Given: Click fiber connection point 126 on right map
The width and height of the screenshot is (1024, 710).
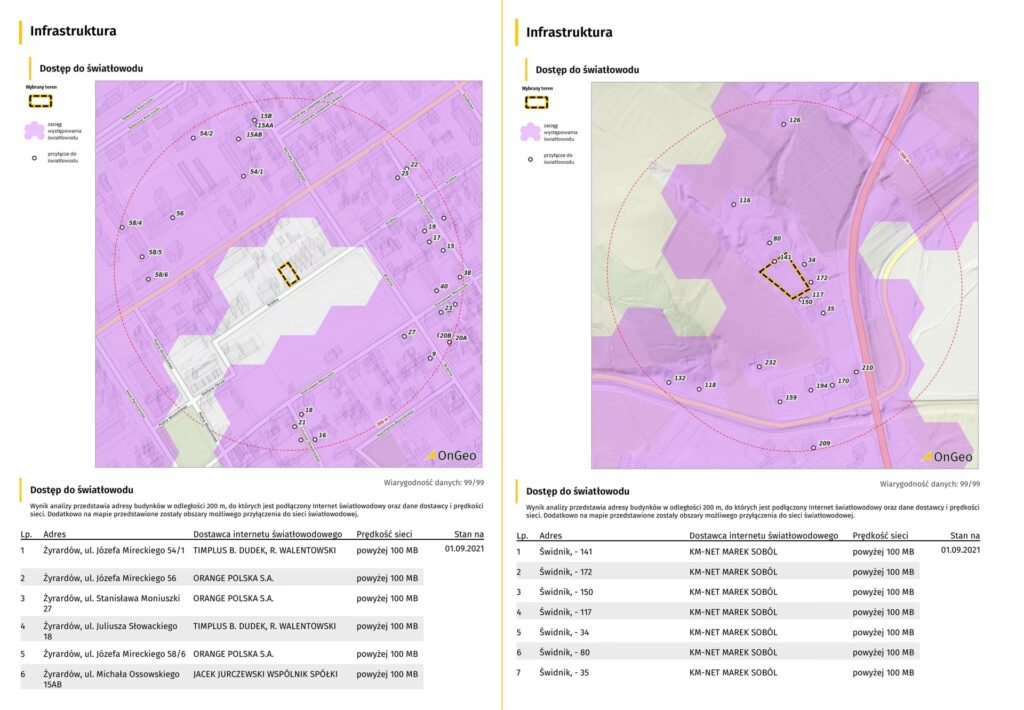Looking at the screenshot, I should pyautogui.click(x=784, y=125).
